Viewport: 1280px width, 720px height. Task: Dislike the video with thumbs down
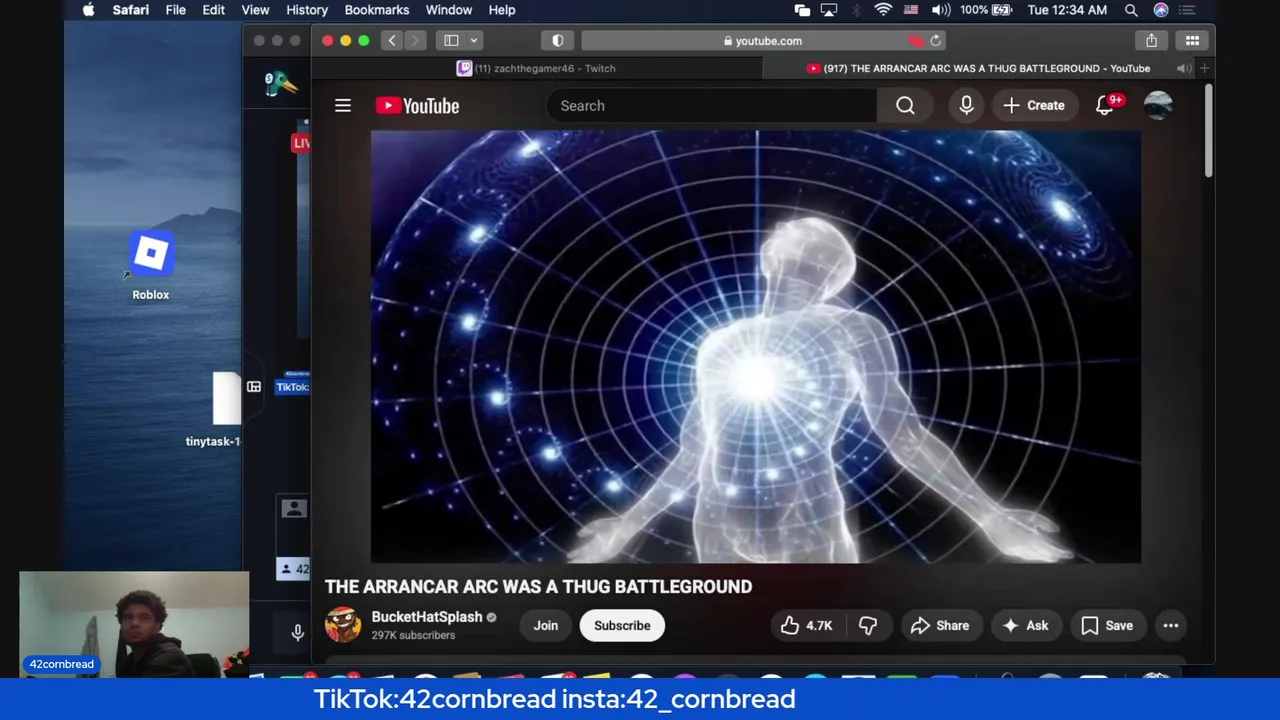pos(868,625)
